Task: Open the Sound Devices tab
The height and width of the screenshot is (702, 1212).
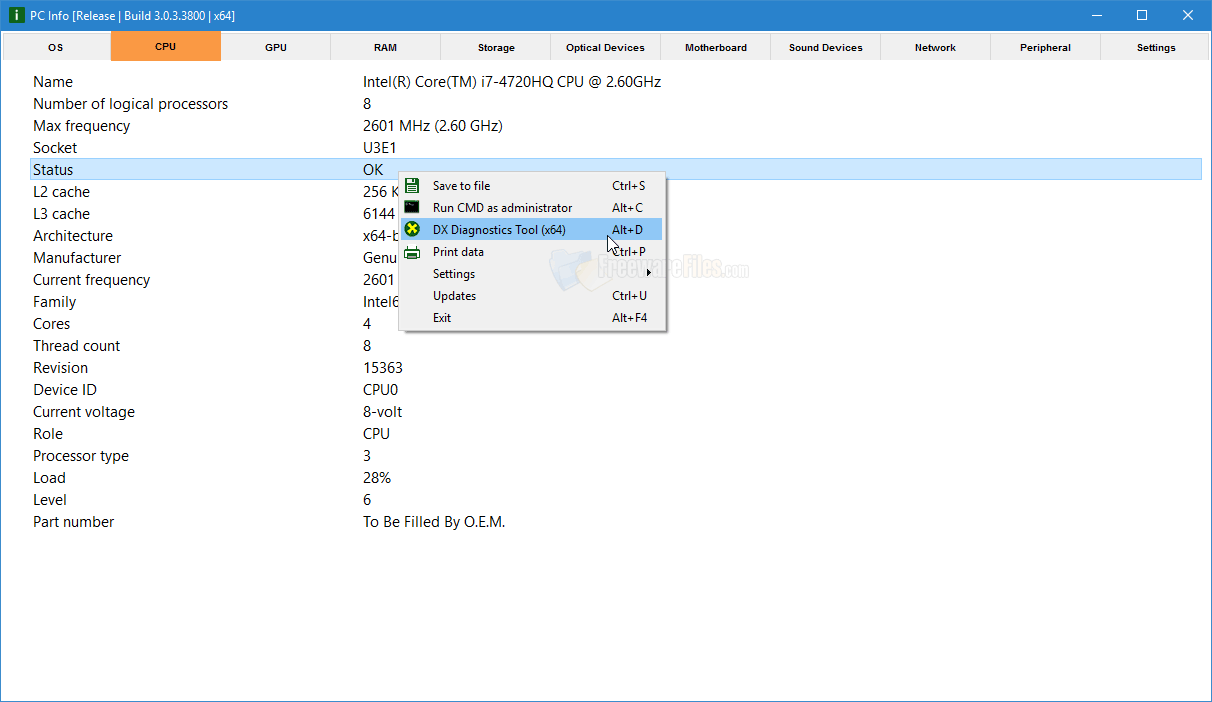Action: pyautogui.click(x=825, y=46)
